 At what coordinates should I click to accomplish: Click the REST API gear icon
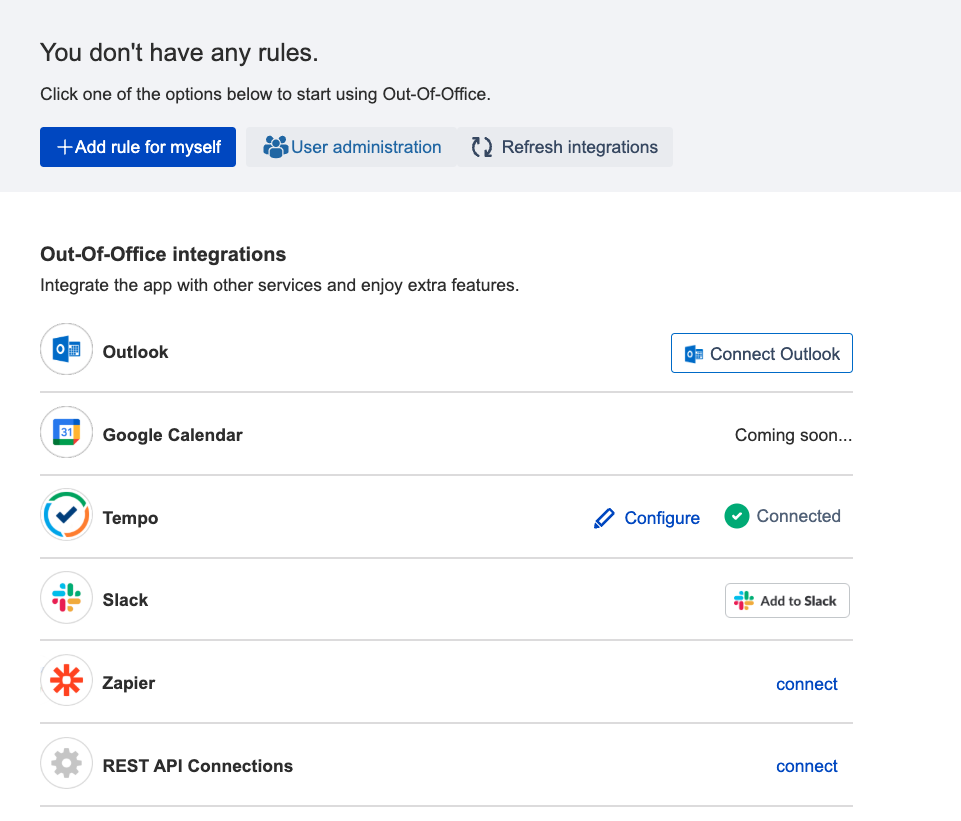point(66,763)
